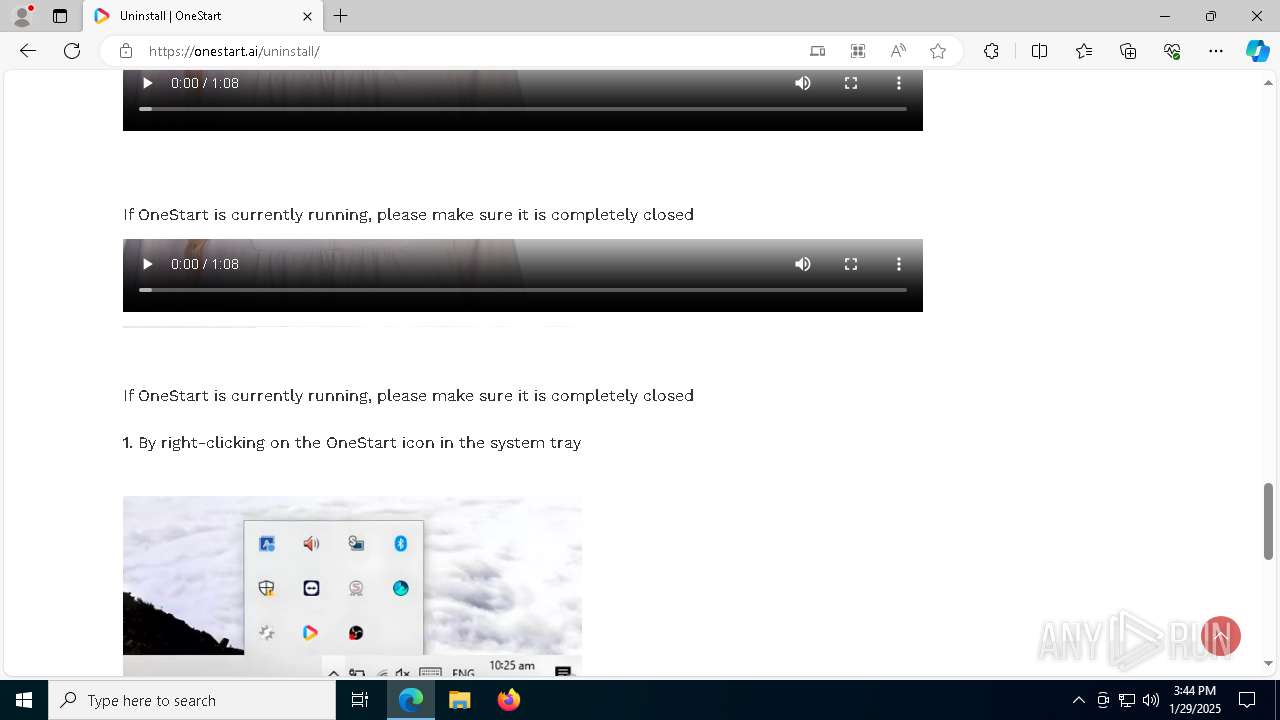Click the Type here to search box
1280x720 pixels.
pos(192,700)
